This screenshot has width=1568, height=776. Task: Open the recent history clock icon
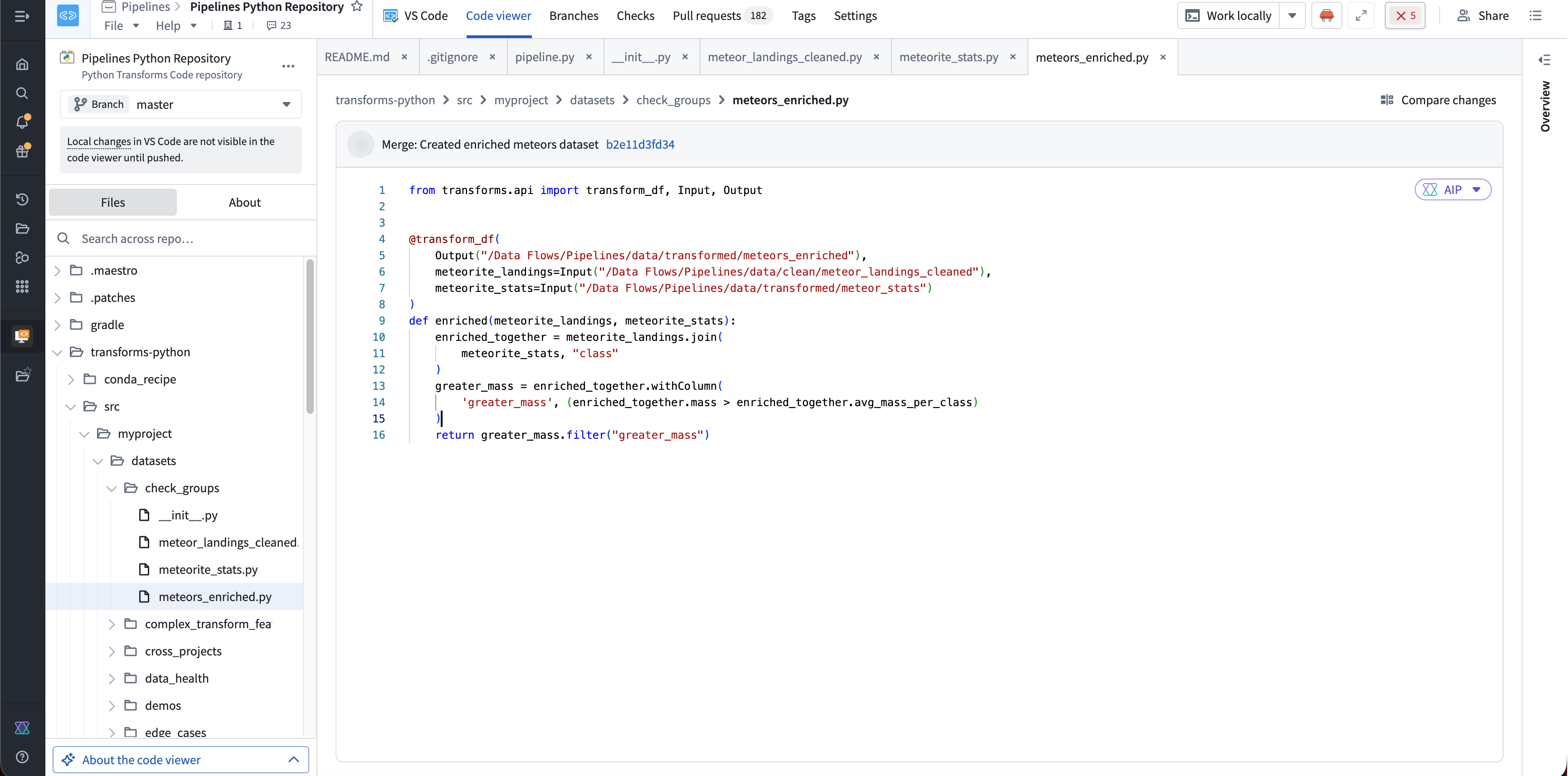click(22, 199)
